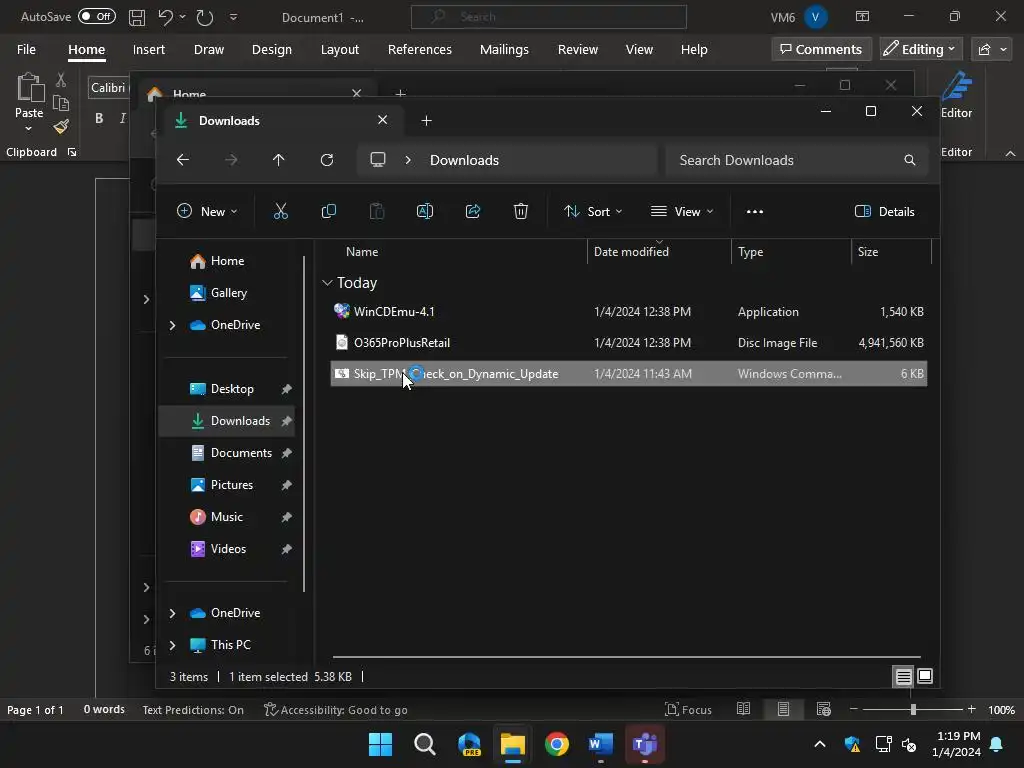Open the File menu in Word
The image size is (1024, 768).
pyautogui.click(x=26, y=50)
